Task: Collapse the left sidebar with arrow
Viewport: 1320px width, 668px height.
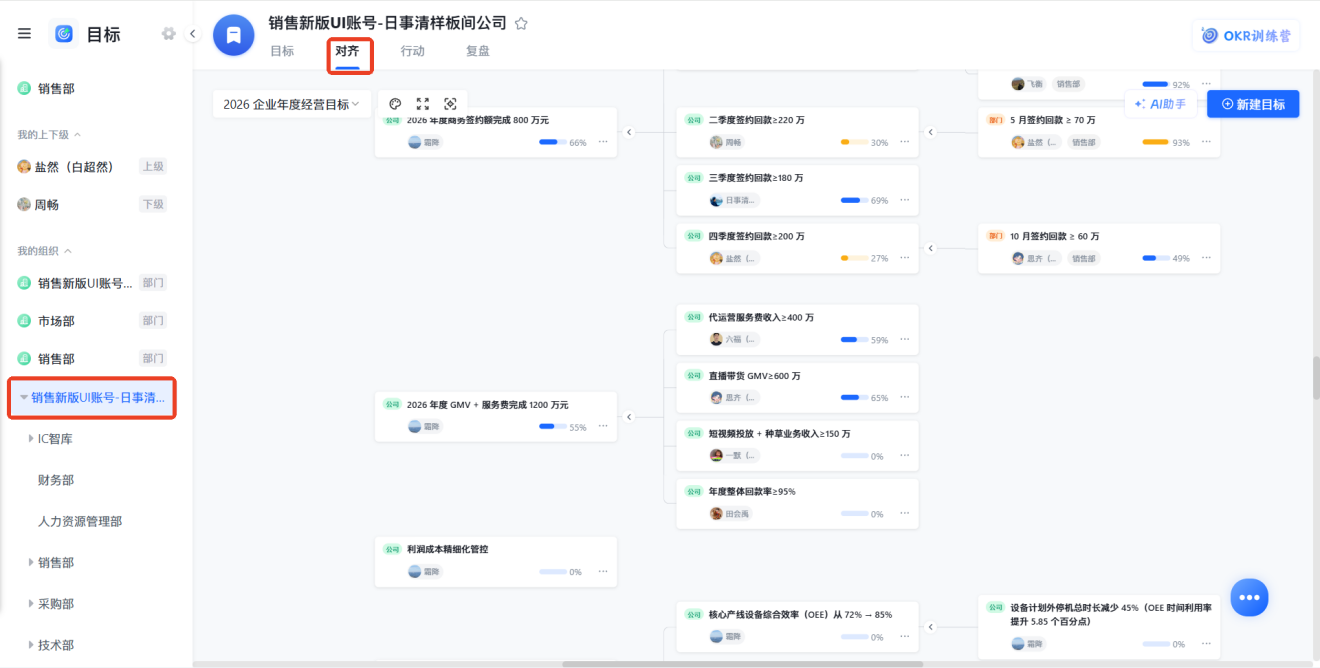Action: click(193, 34)
